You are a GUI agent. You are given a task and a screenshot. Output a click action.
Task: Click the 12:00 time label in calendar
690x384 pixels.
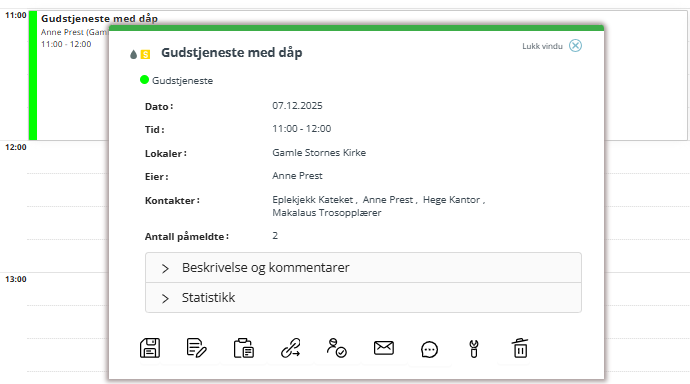coord(16,147)
